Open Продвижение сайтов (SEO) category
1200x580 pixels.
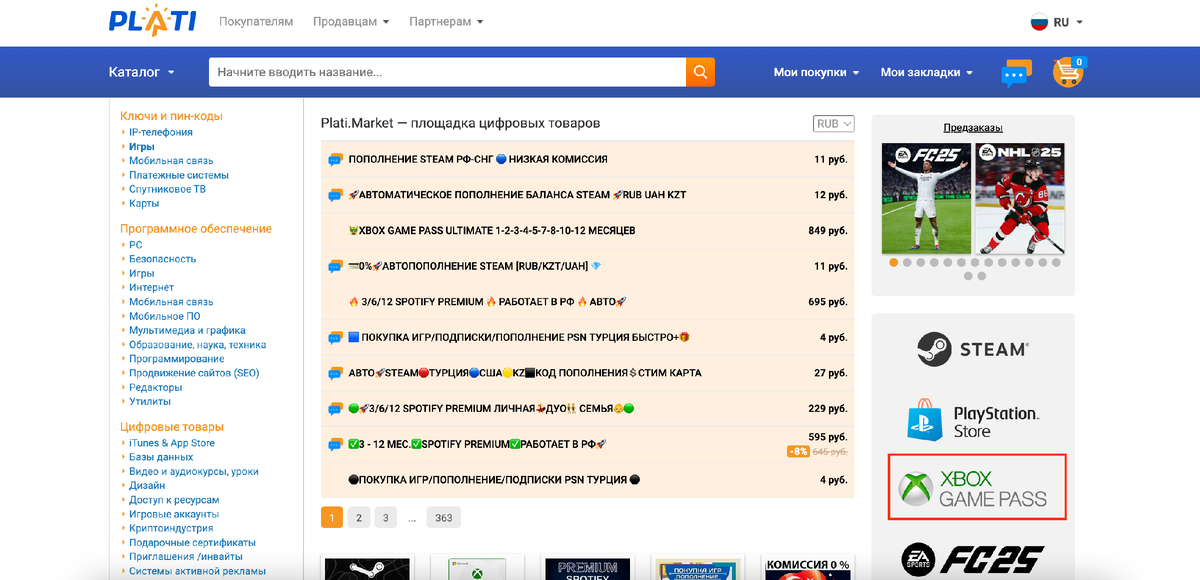coord(194,373)
